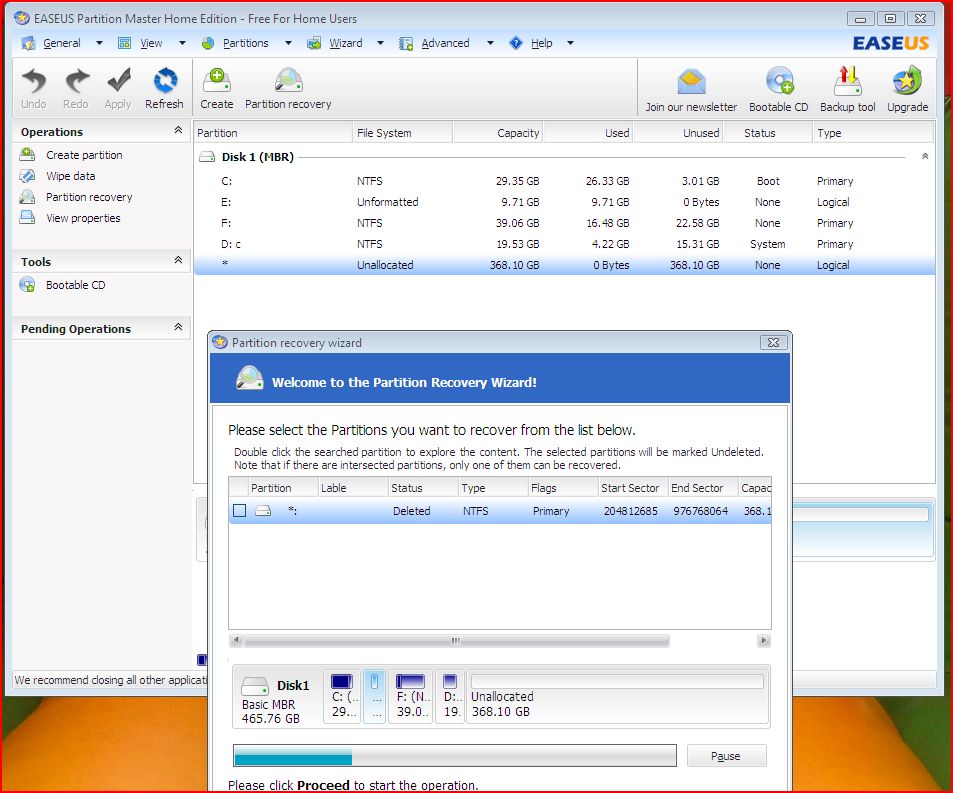Click the Lable column header in wizard
953x793 pixels.
(353, 488)
